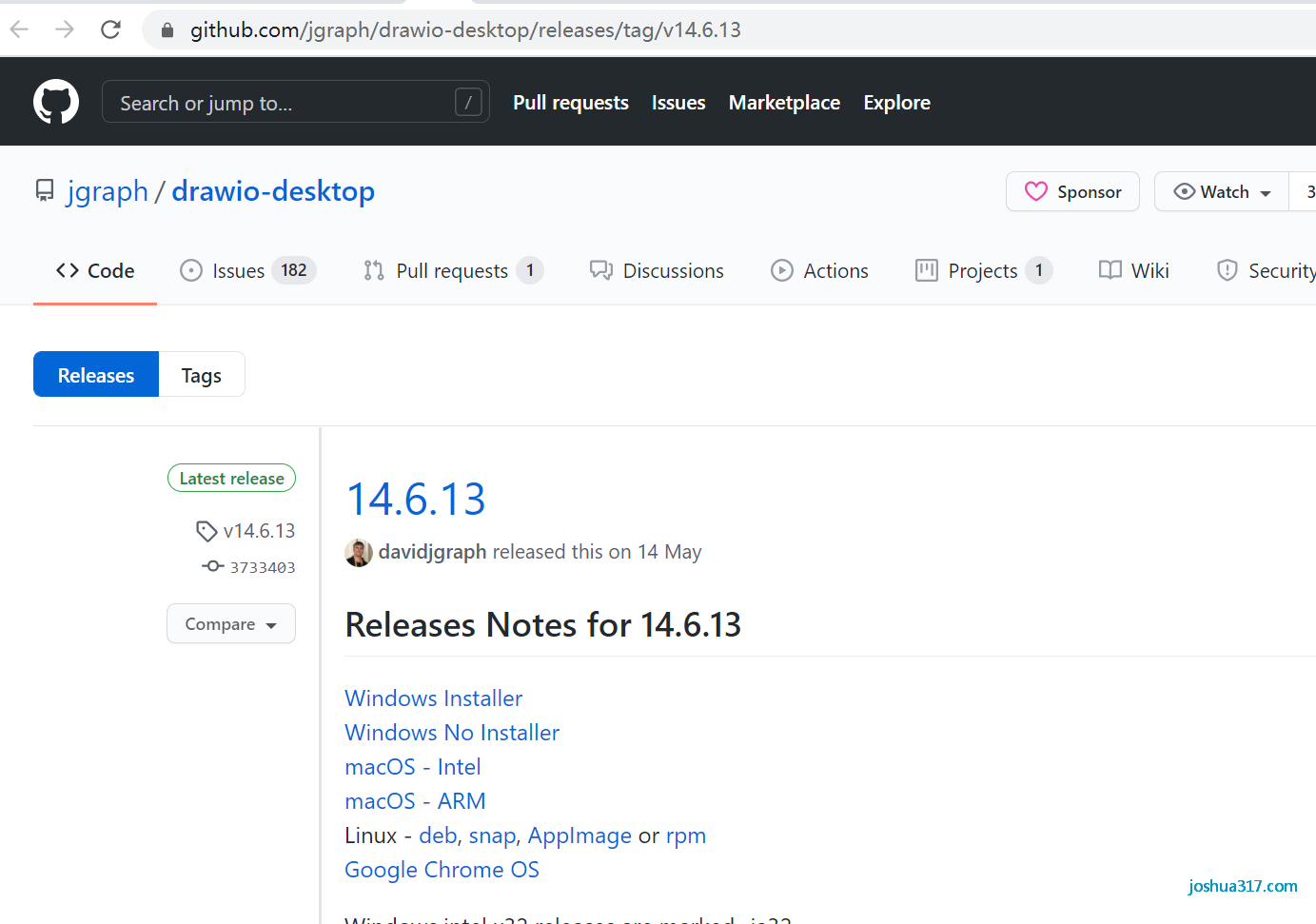
Task: Select the Releases button
Action: [96, 374]
